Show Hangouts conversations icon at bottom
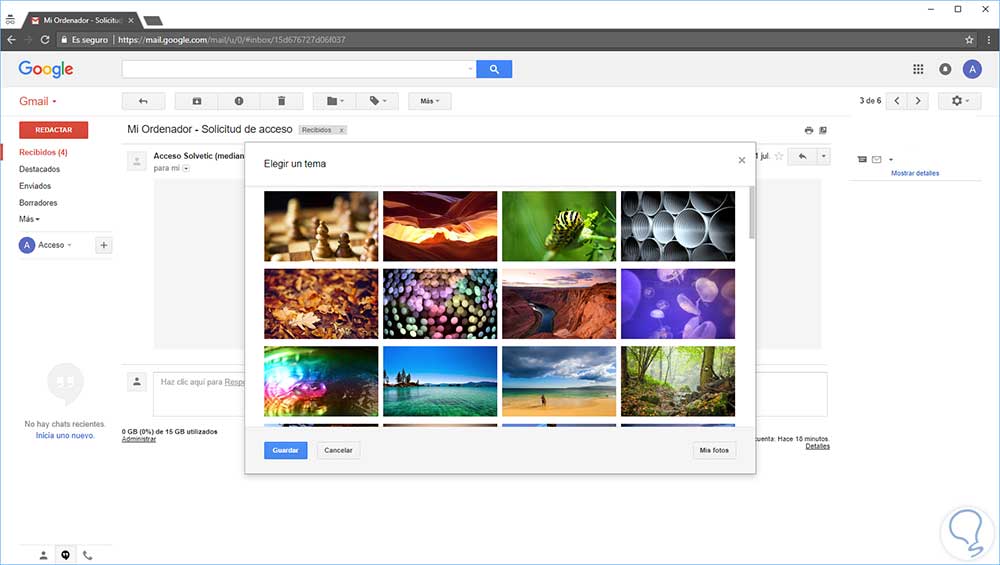This screenshot has height=565, width=1000. (65, 555)
